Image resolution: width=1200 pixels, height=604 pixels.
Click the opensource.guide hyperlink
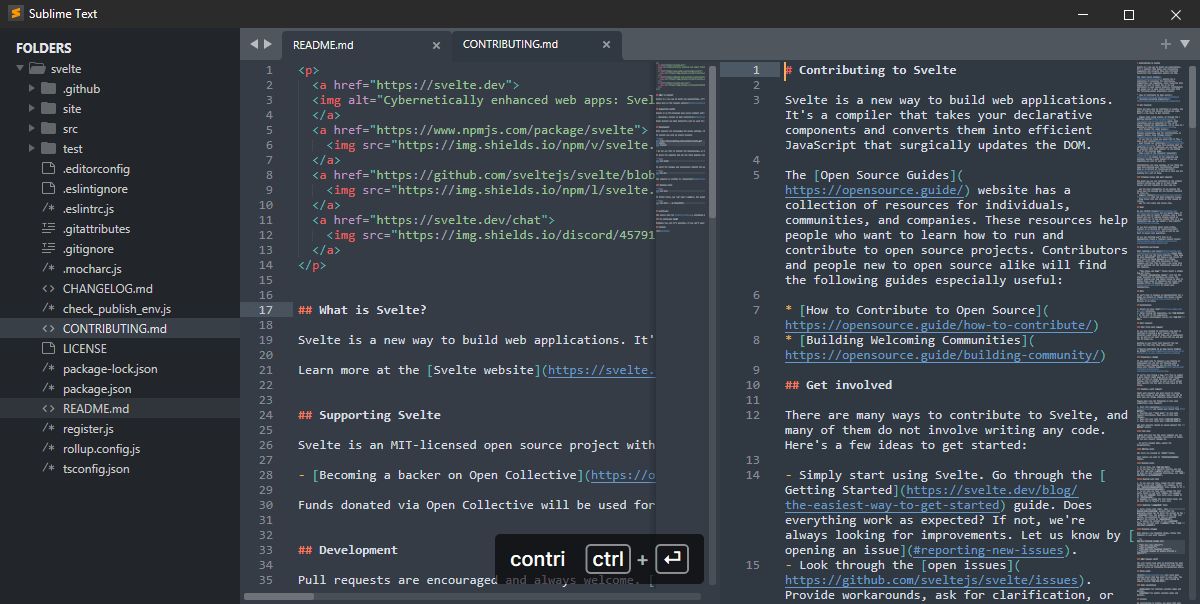click(874, 189)
